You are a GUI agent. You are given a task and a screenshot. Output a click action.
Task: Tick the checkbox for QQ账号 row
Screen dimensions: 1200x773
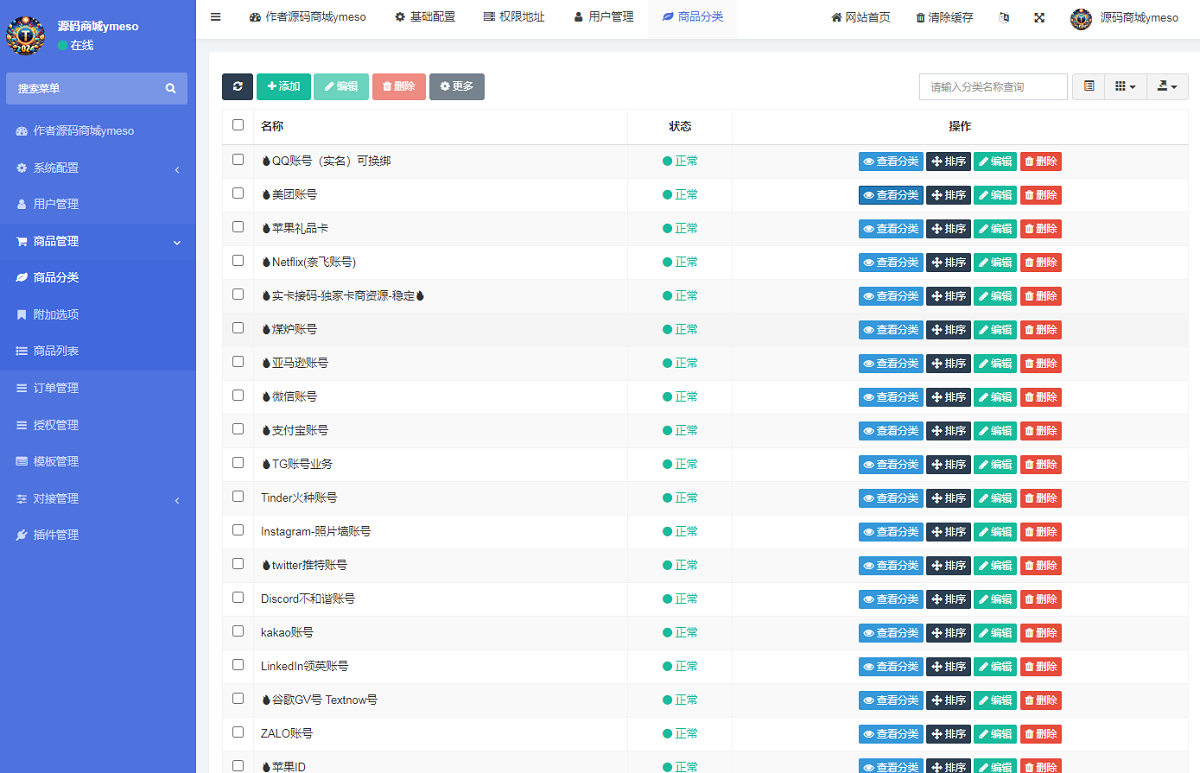[x=238, y=159]
